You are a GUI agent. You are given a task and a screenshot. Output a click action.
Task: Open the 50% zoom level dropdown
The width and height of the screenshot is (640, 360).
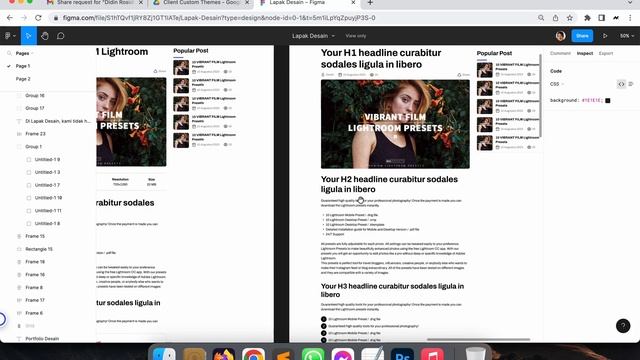coord(627,36)
